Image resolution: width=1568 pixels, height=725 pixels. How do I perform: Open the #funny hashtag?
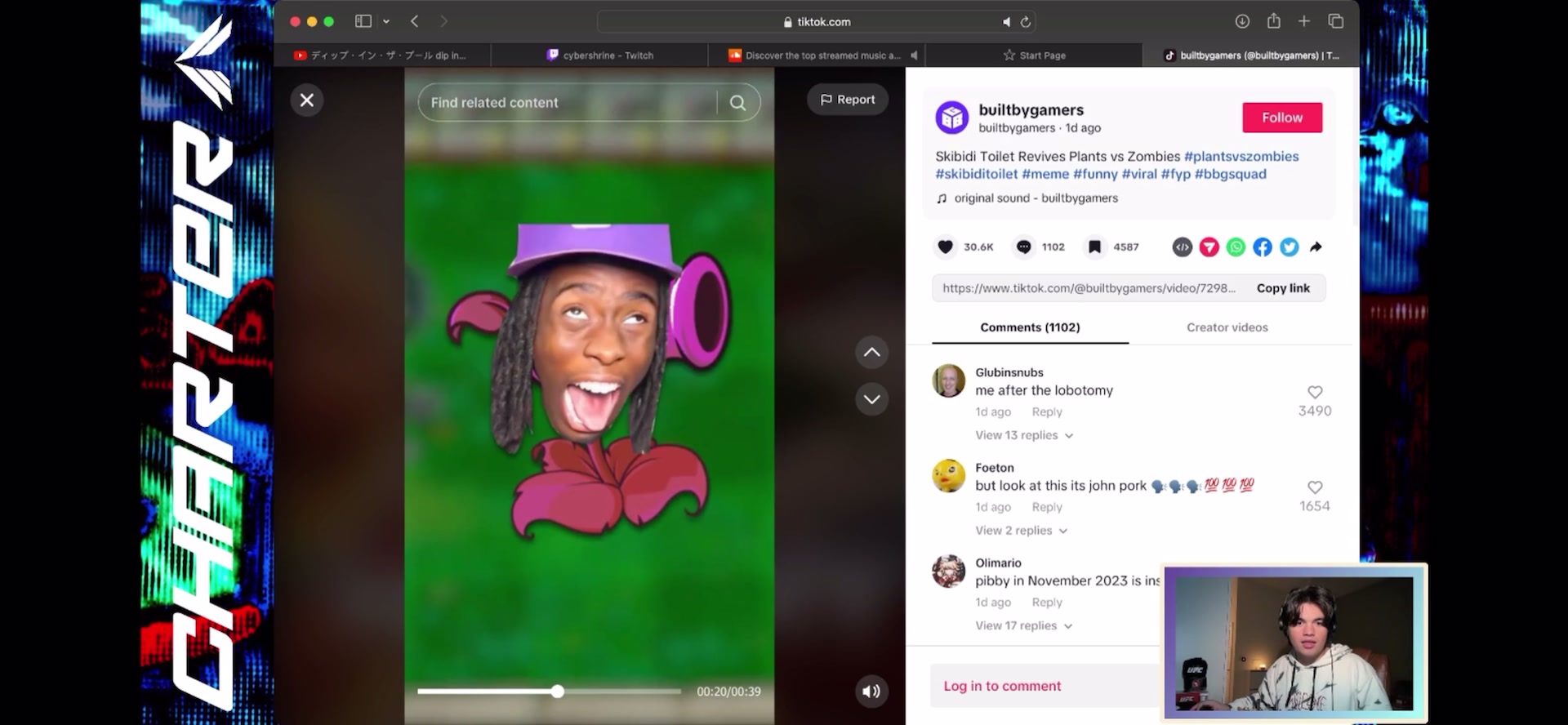(1095, 174)
